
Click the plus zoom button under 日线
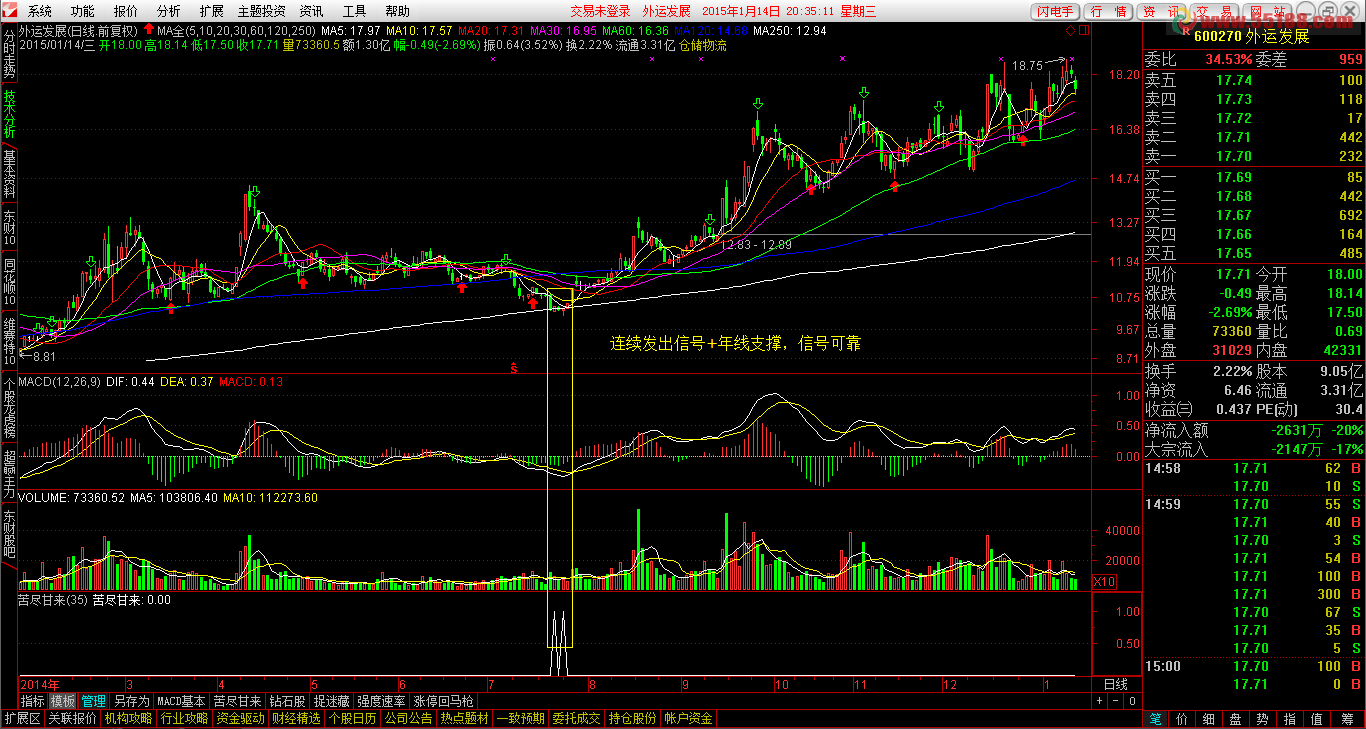pos(1100,701)
